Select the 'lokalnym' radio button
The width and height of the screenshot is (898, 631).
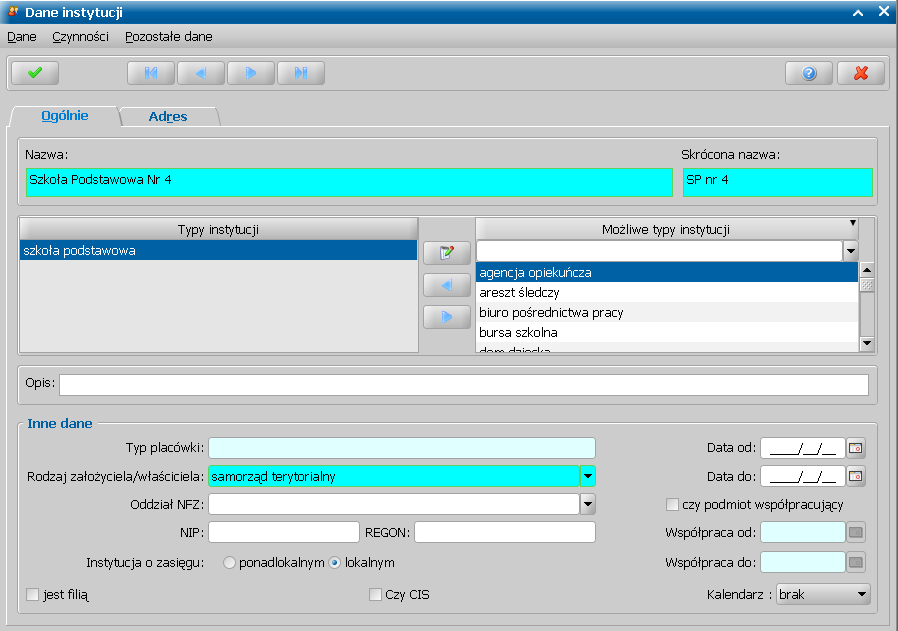[x=334, y=563]
